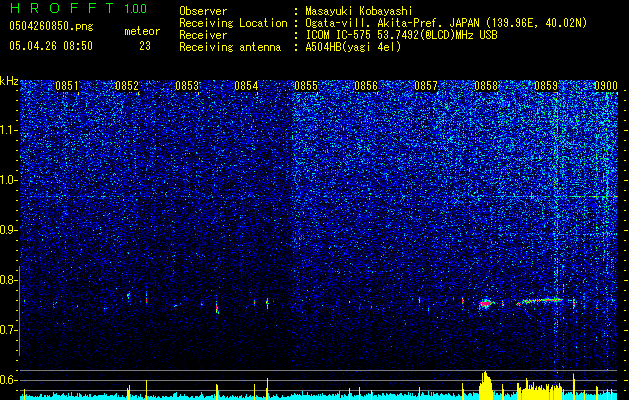Select the ICOM IC-575 receiver description
Screen dimensions: 629x400
tap(401, 35)
